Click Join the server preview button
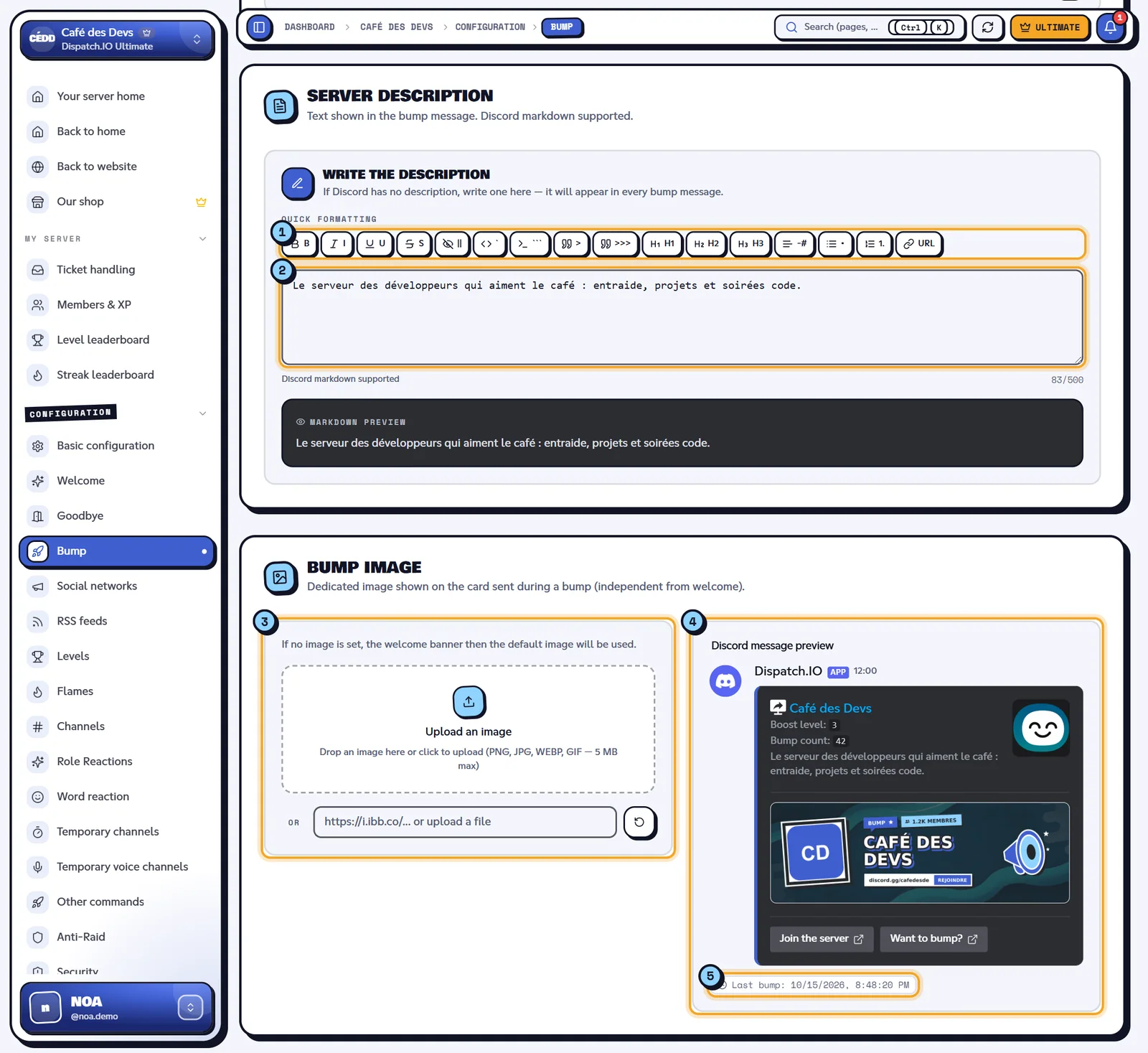Viewport: 1148px width, 1053px height. tap(822, 939)
